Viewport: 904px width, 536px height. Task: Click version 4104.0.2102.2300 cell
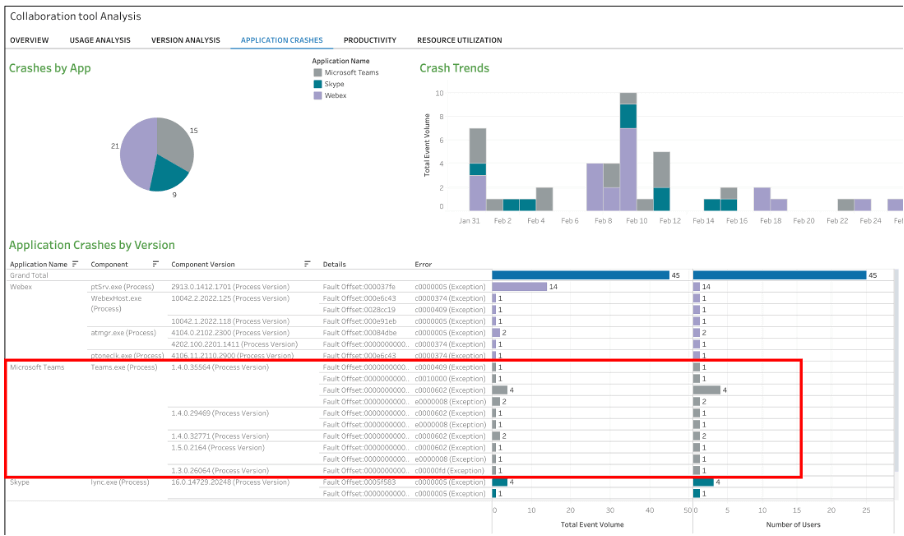coord(231,333)
